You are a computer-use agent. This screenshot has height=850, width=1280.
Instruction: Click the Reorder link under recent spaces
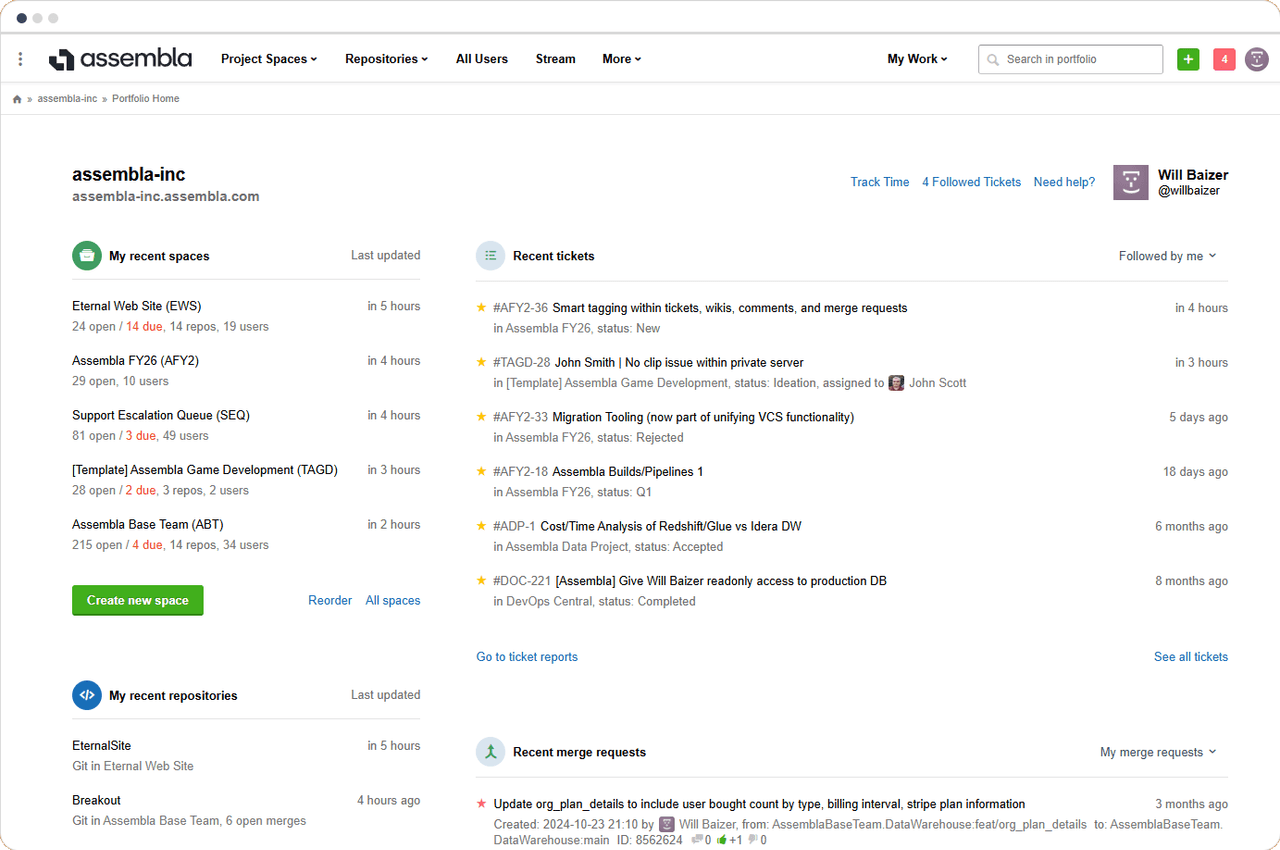(x=330, y=601)
